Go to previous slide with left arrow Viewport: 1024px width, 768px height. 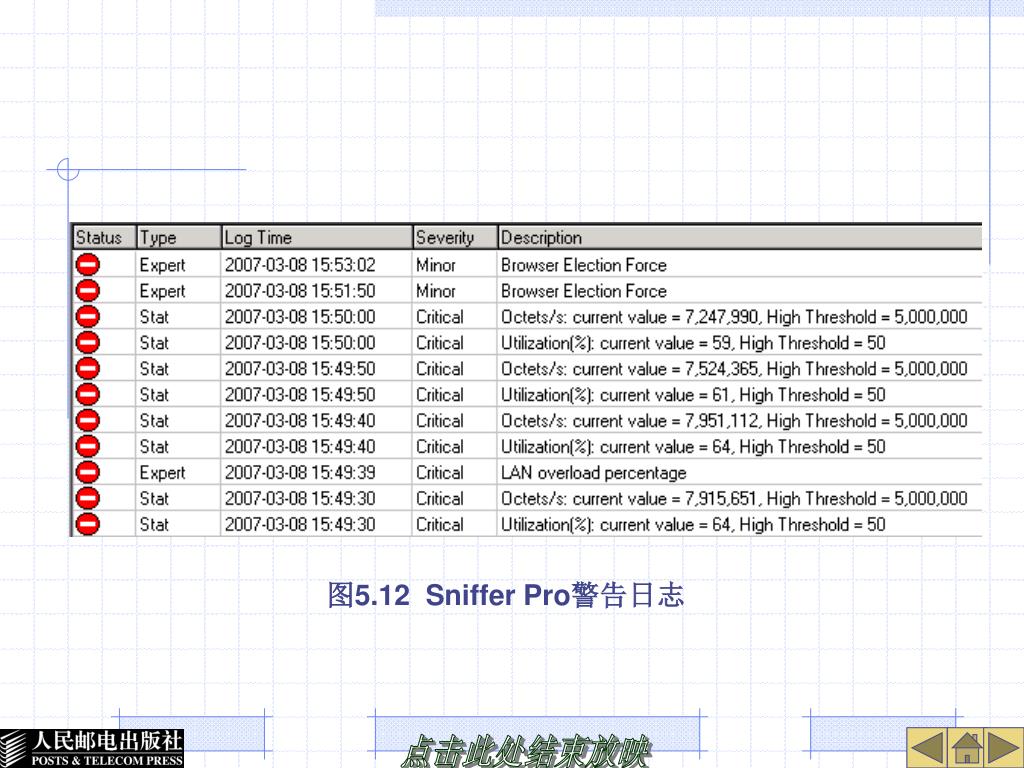[x=927, y=748]
